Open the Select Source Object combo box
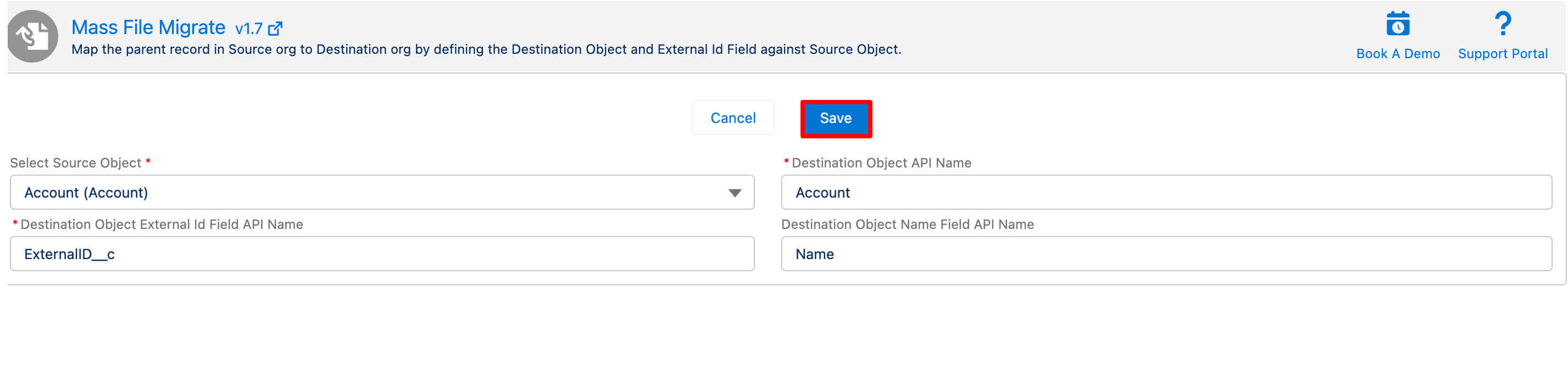 point(365,192)
